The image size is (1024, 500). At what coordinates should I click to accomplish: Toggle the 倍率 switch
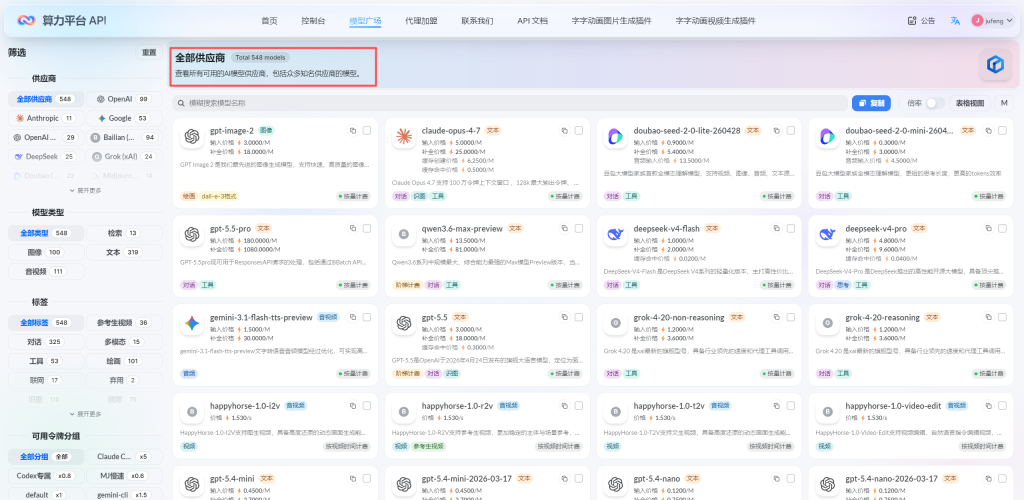coord(935,103)
